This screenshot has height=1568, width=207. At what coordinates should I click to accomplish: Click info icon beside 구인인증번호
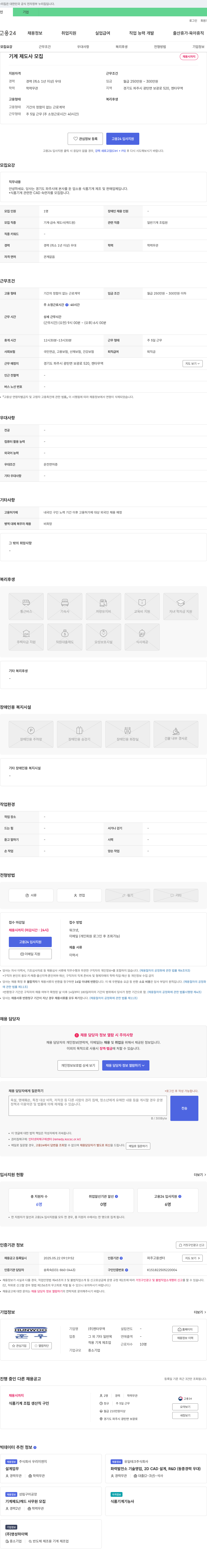[x=126, y=1270]
